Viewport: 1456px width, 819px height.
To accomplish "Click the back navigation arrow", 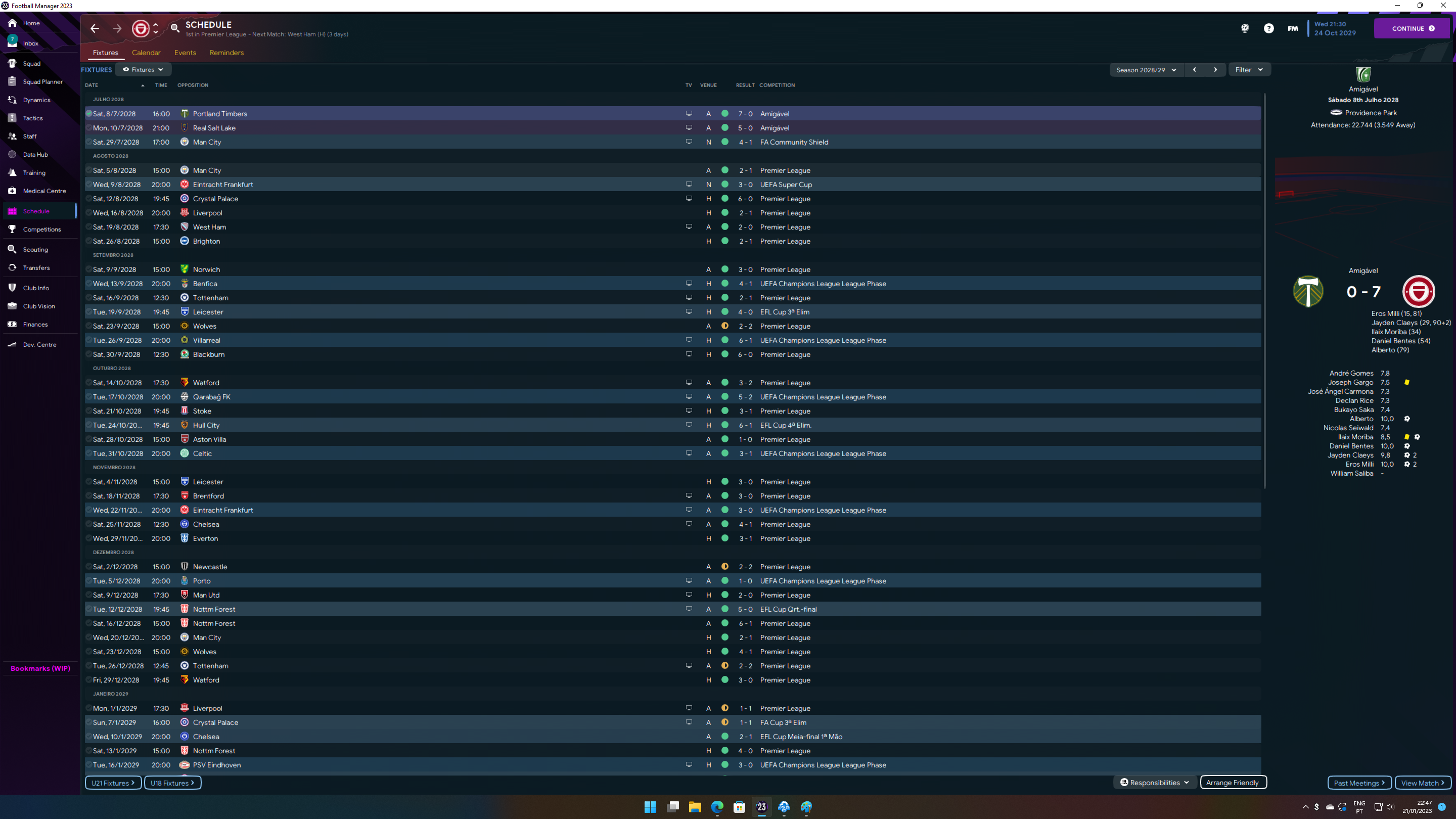I will [95, 28].
